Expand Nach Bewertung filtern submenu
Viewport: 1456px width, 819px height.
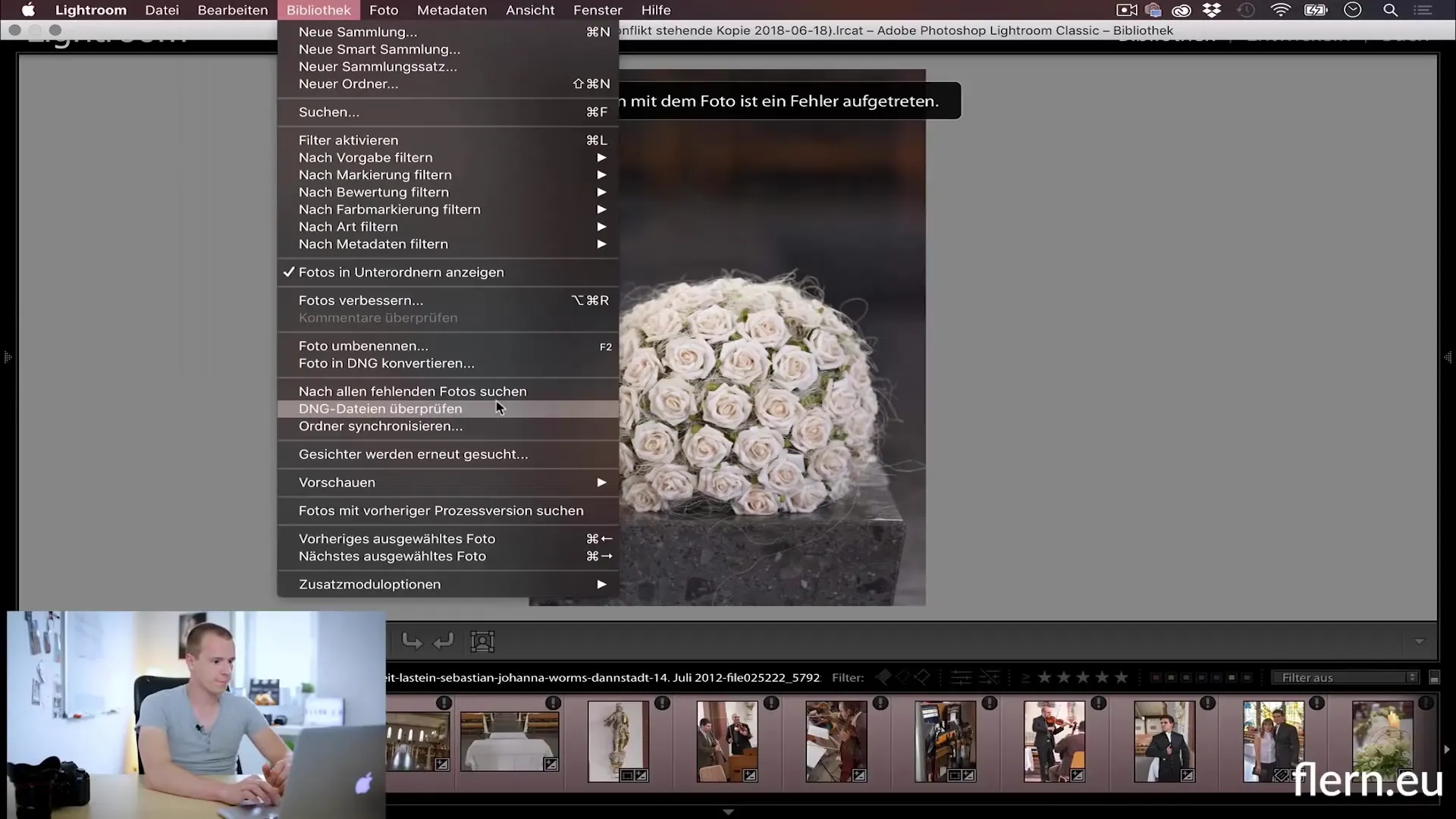[x=447, y=193]
